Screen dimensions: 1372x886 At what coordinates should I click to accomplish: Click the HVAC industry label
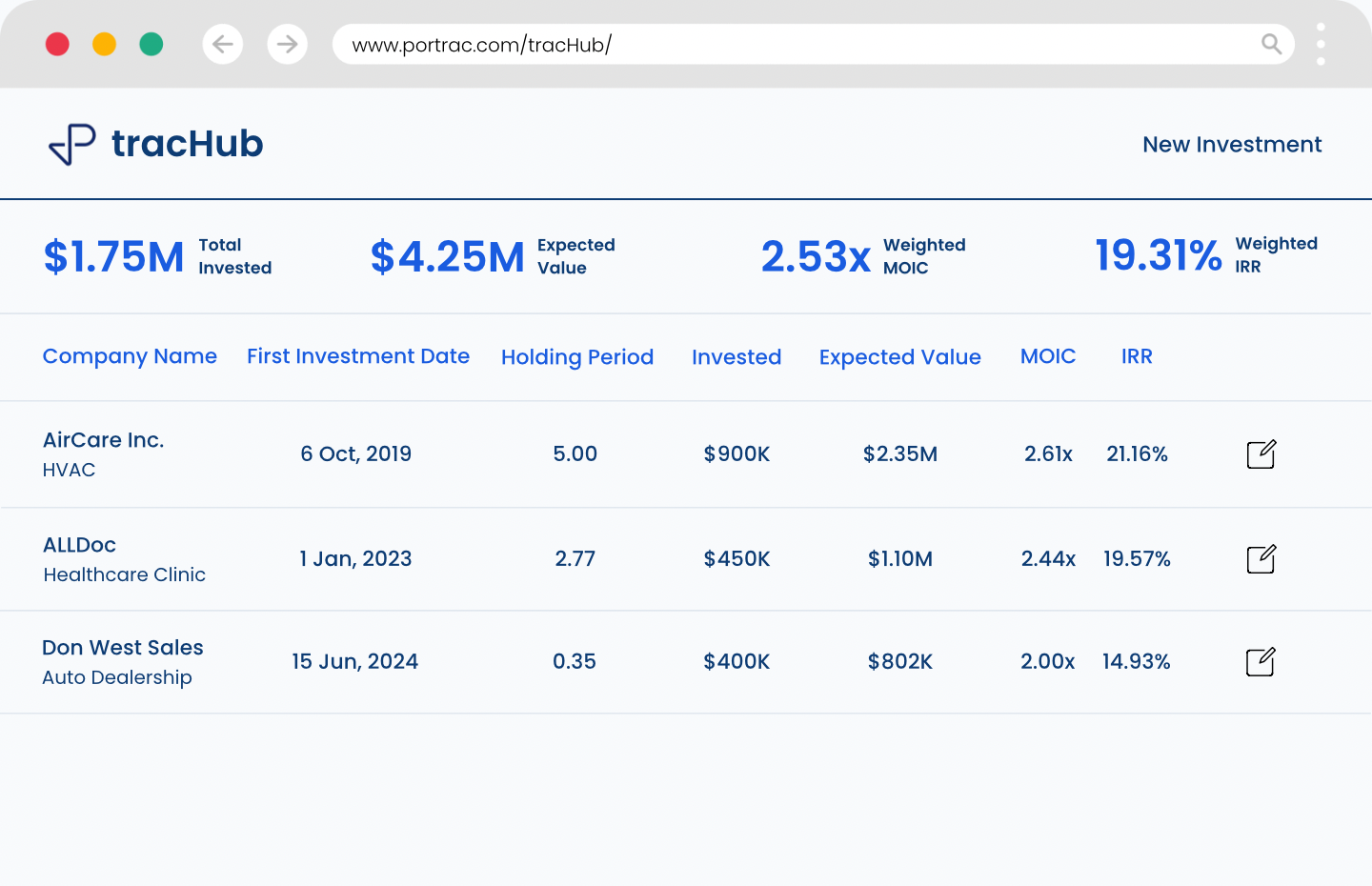(69, 470)
